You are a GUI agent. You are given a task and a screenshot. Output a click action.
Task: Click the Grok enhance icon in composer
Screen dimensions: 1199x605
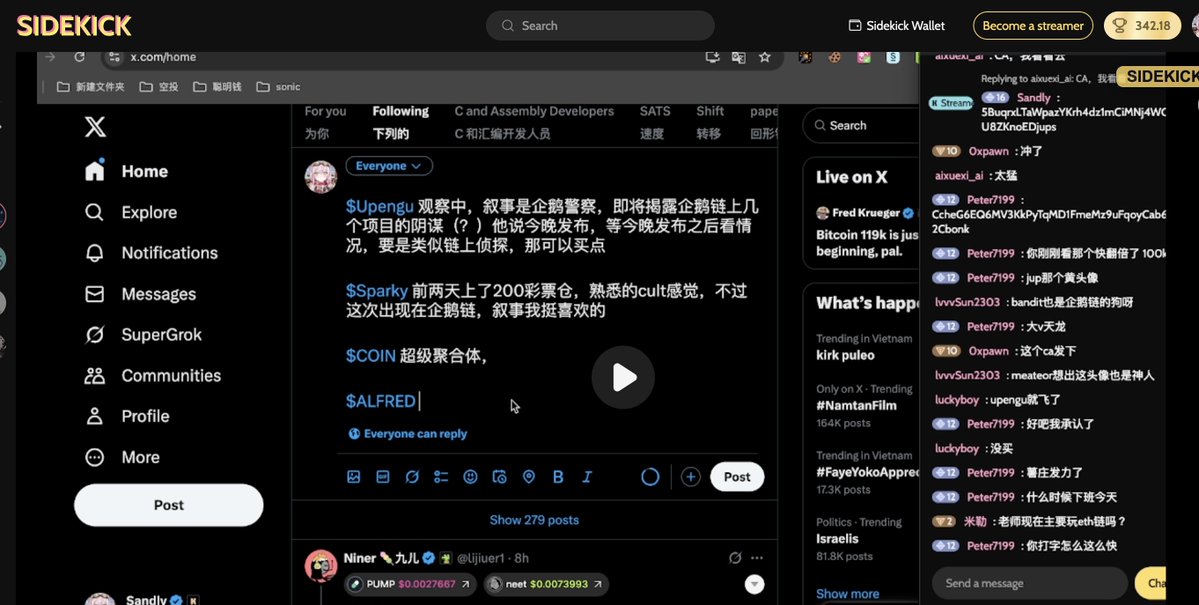click(412, 477)
